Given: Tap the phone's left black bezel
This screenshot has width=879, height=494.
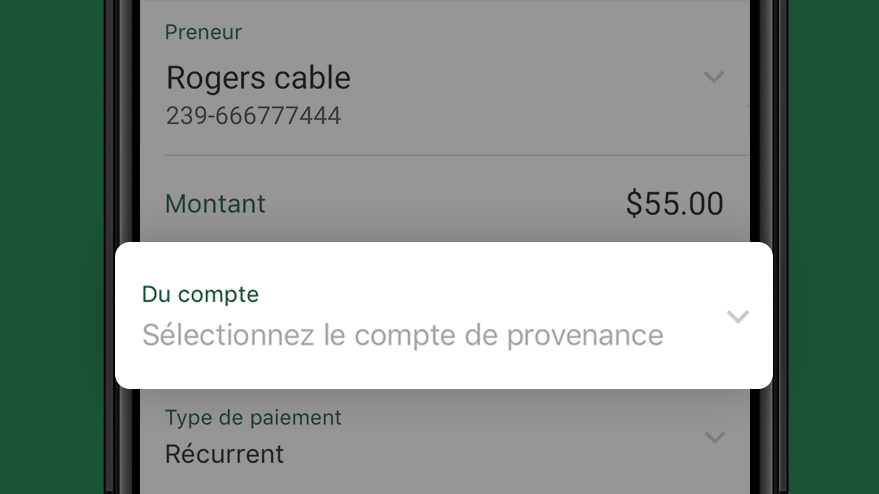Looking at the screenshot, I should click(x=122, y=140).
